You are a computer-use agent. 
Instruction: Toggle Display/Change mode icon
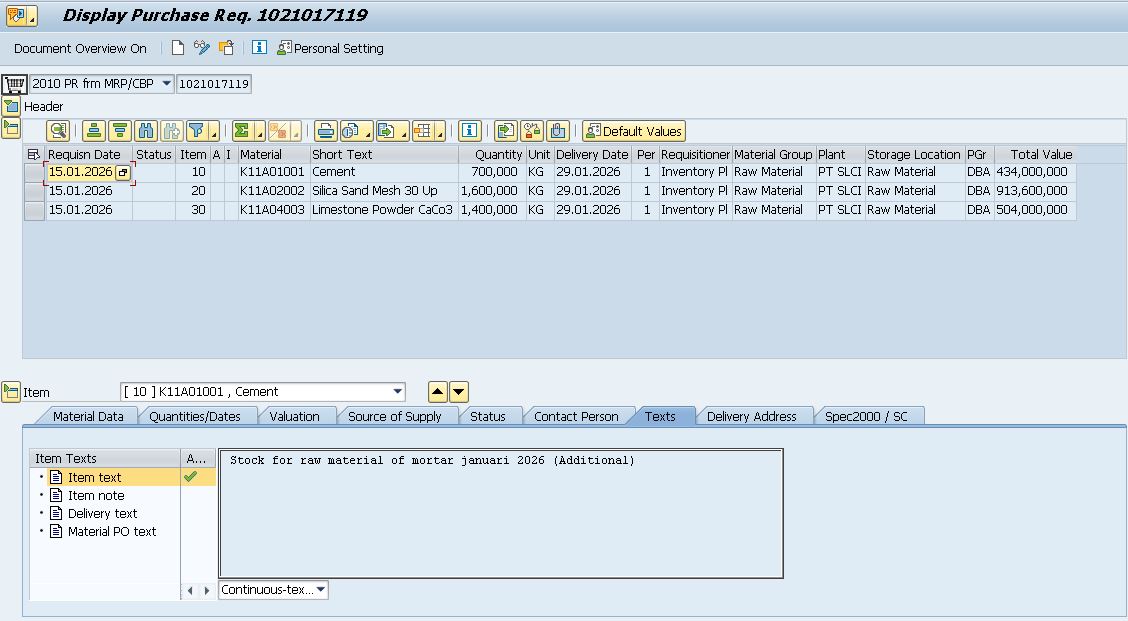[202, 48]
